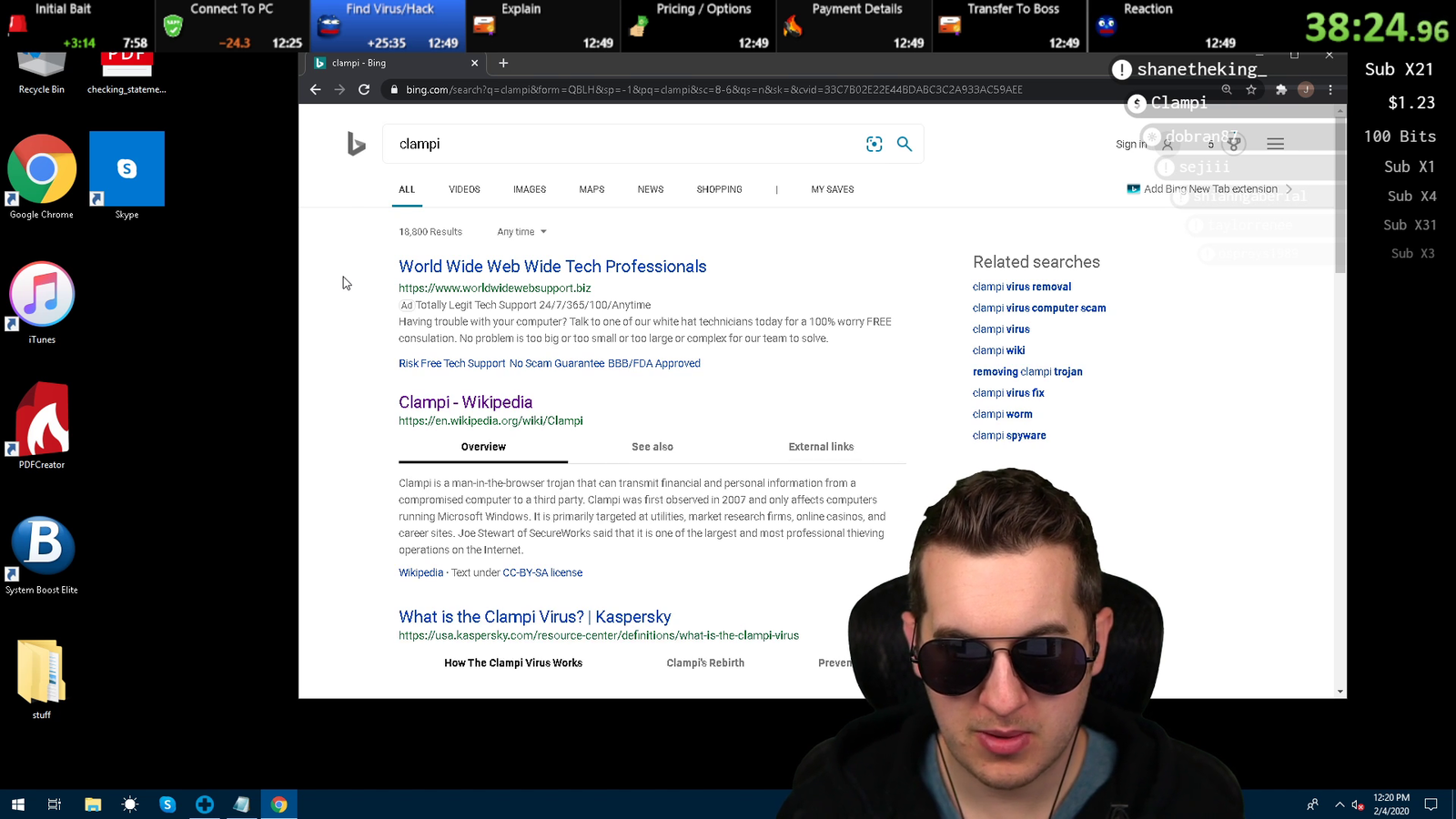Open File Explorer from the taskbar
Viewport: 1456px width, 819px height.
point(93,804)
